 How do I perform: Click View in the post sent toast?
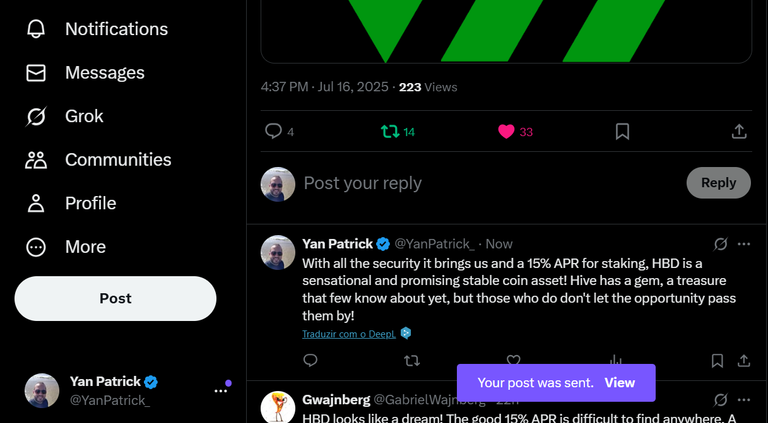click(x=620, y=383)
